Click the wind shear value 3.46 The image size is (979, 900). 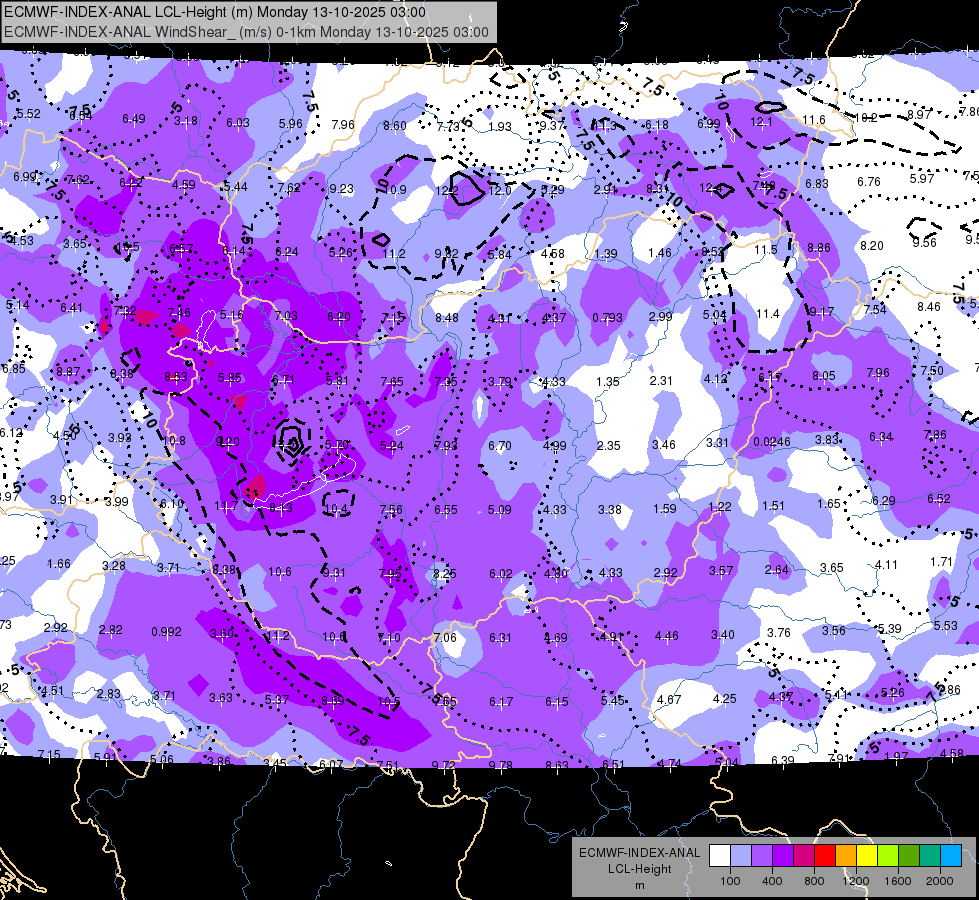click(x=664, y=444)
